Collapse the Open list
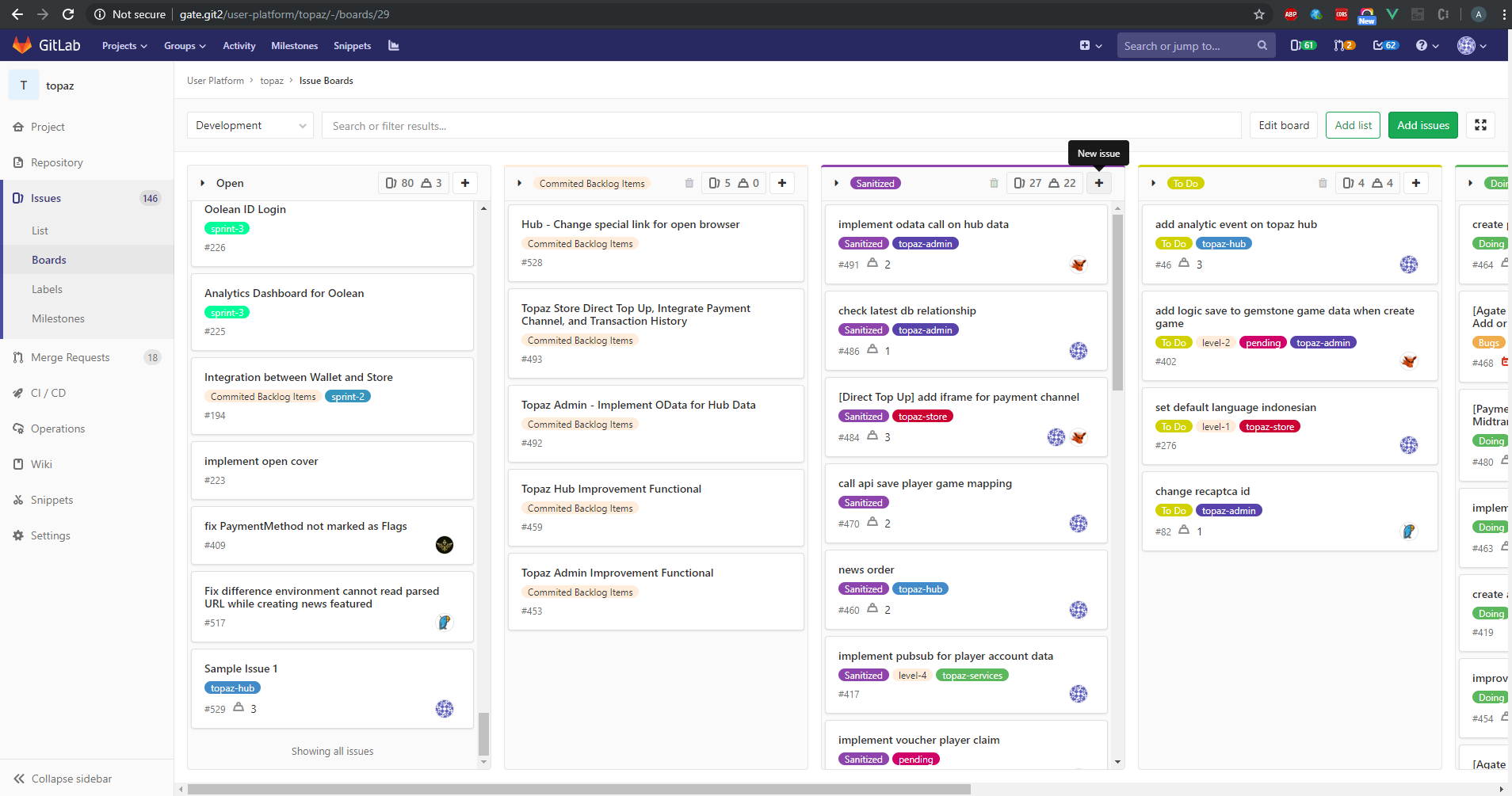This screenshot has width=1512, height=796. coord(203,183)
